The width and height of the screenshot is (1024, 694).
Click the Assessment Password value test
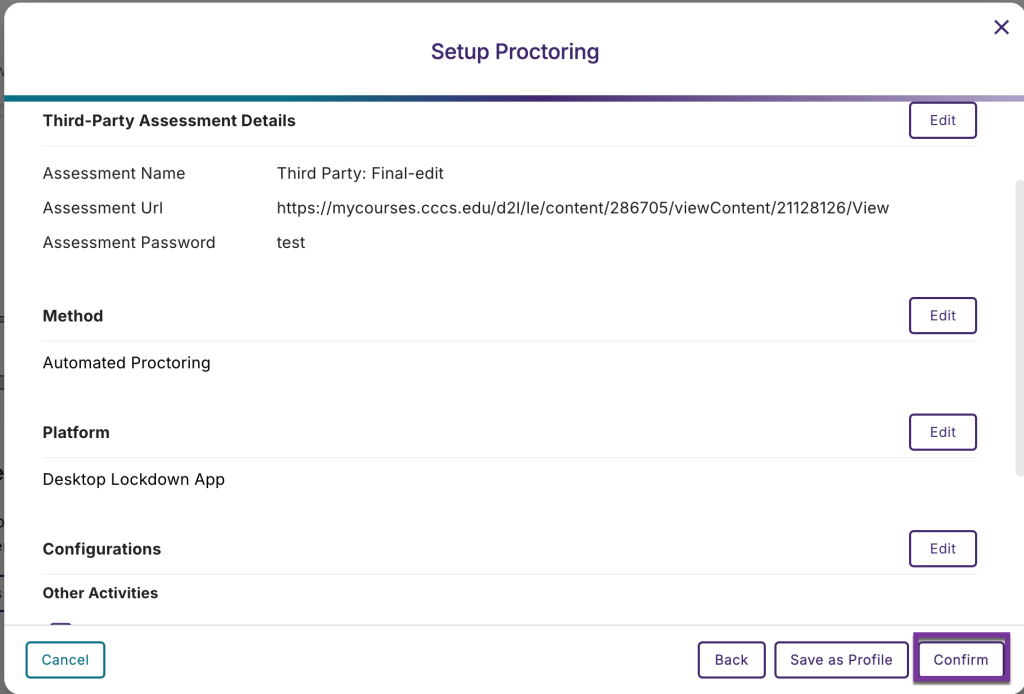click(x=291, y=242)
